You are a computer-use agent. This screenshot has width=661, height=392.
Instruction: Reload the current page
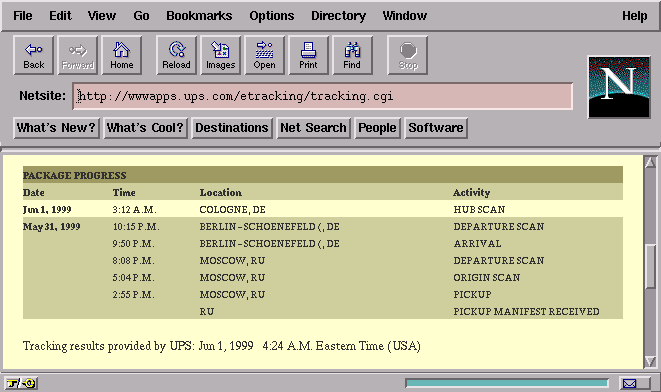point(176,55)
